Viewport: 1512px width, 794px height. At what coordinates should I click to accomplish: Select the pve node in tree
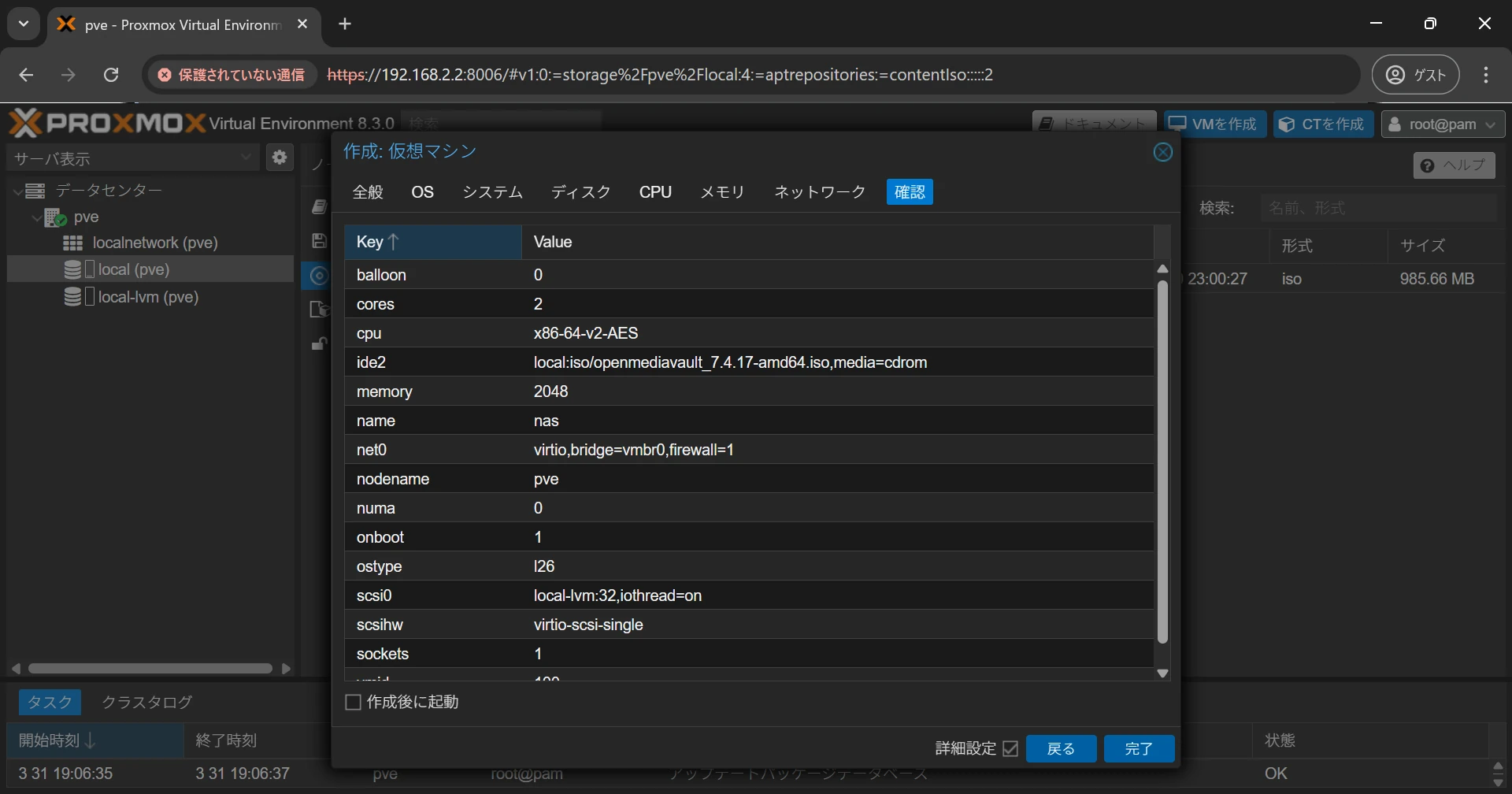(86, 217)
